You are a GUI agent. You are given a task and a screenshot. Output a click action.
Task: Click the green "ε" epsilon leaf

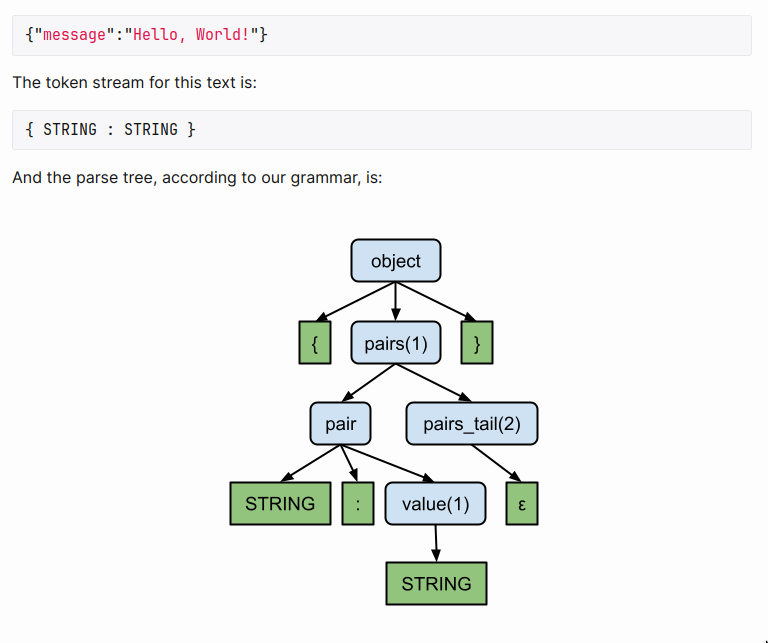click(x=521, y=504)
